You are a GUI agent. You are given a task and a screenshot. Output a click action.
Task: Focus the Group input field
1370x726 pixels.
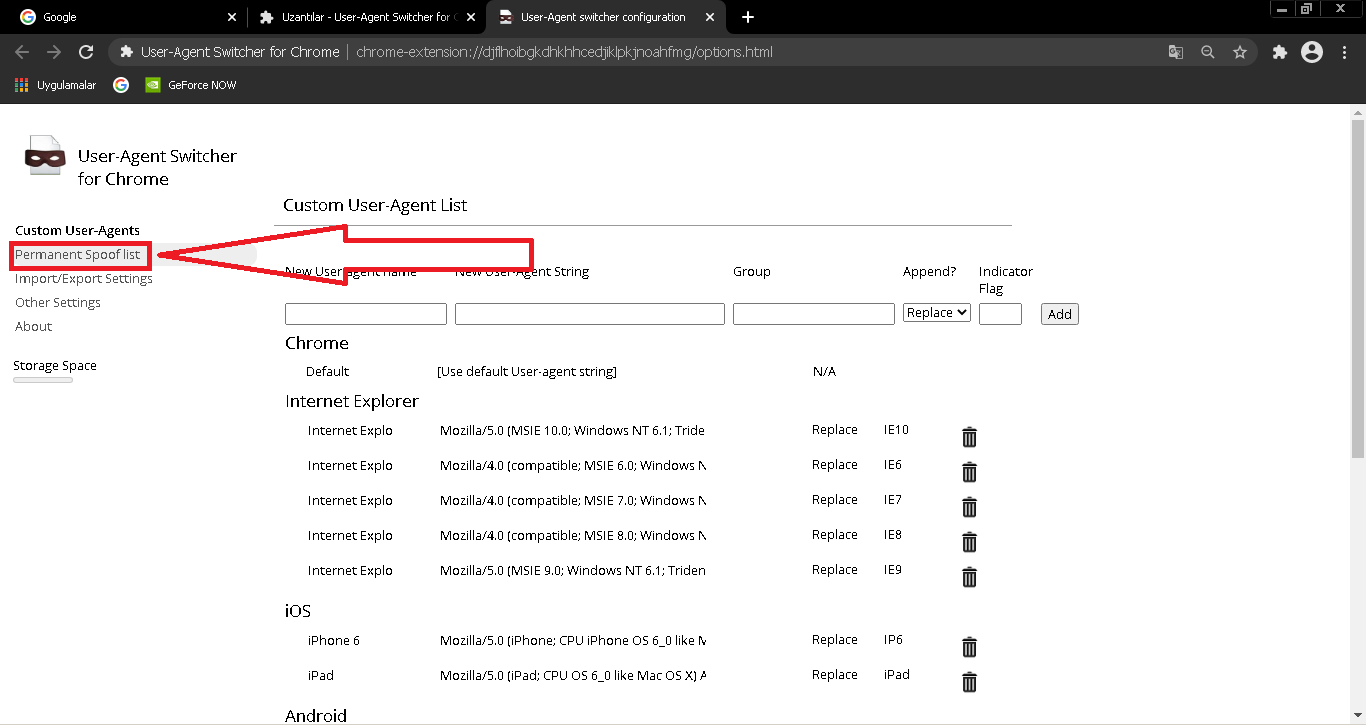814,314
